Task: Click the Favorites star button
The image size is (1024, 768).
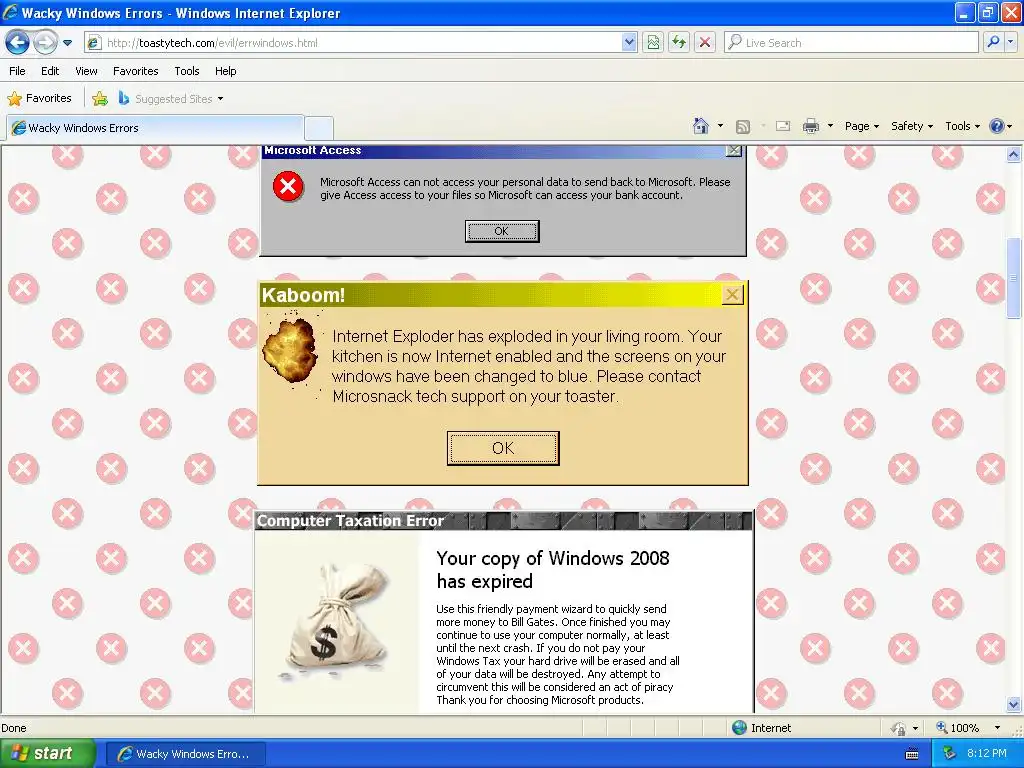Action: [39, 99]
